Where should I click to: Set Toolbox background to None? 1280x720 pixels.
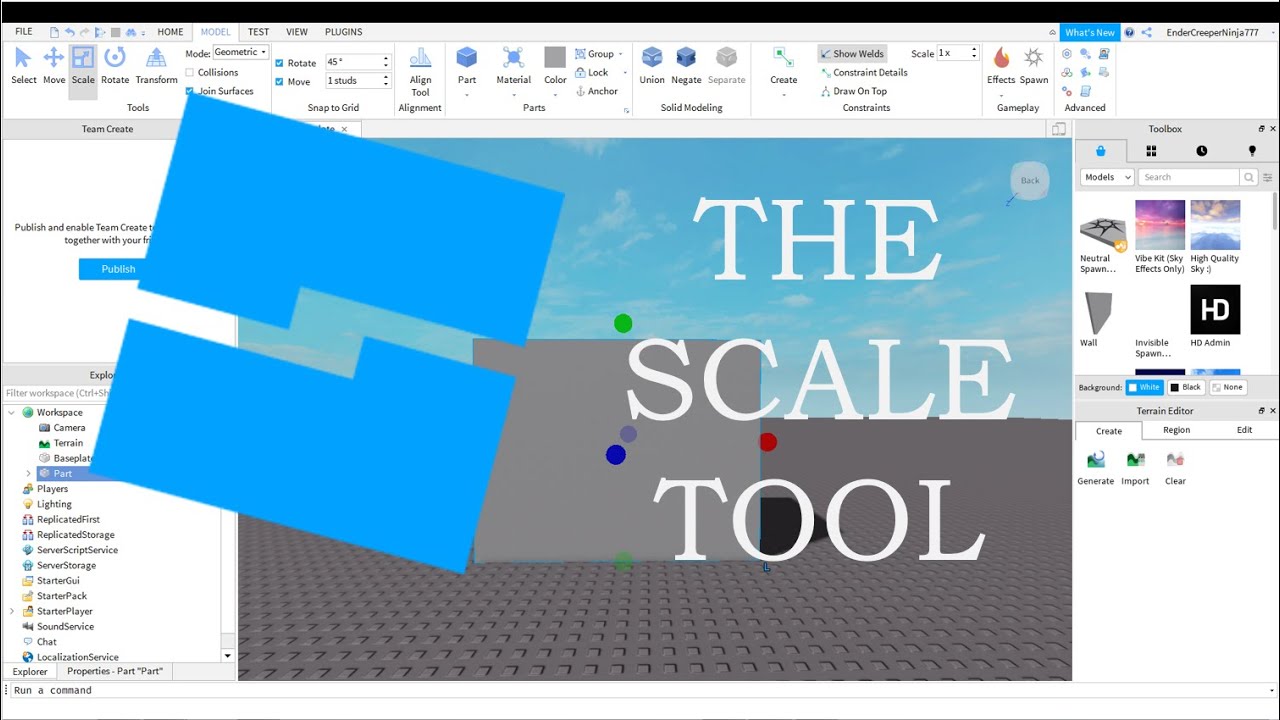pyautogui.click(x=1228, y=387)
